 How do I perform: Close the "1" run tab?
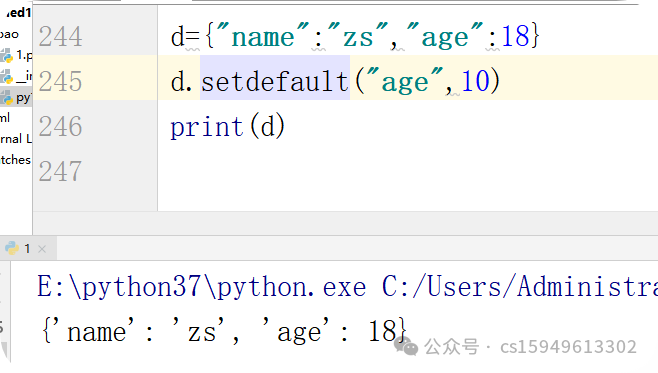pyautogui.click(x=42, y=249)
